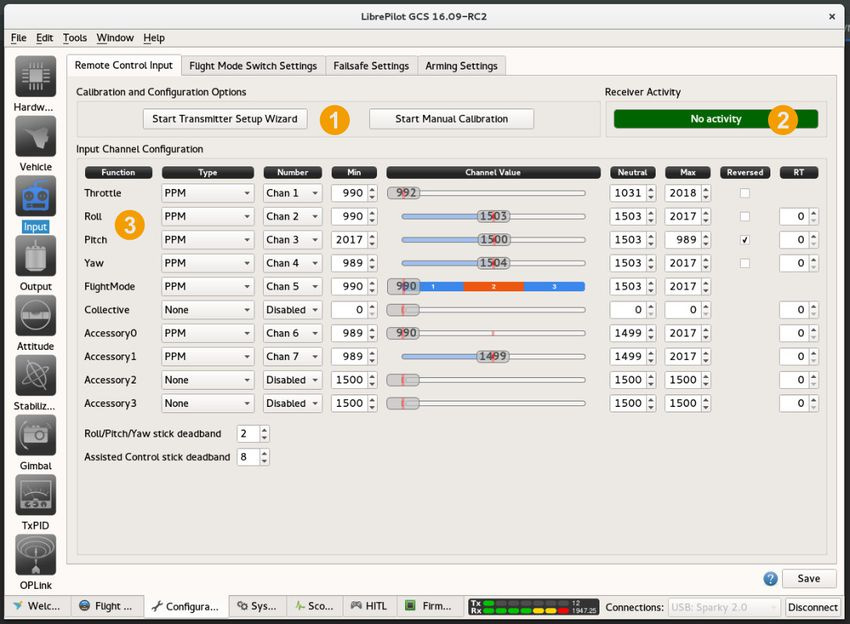
Task: Open the File menu
Action: (18, 38)
